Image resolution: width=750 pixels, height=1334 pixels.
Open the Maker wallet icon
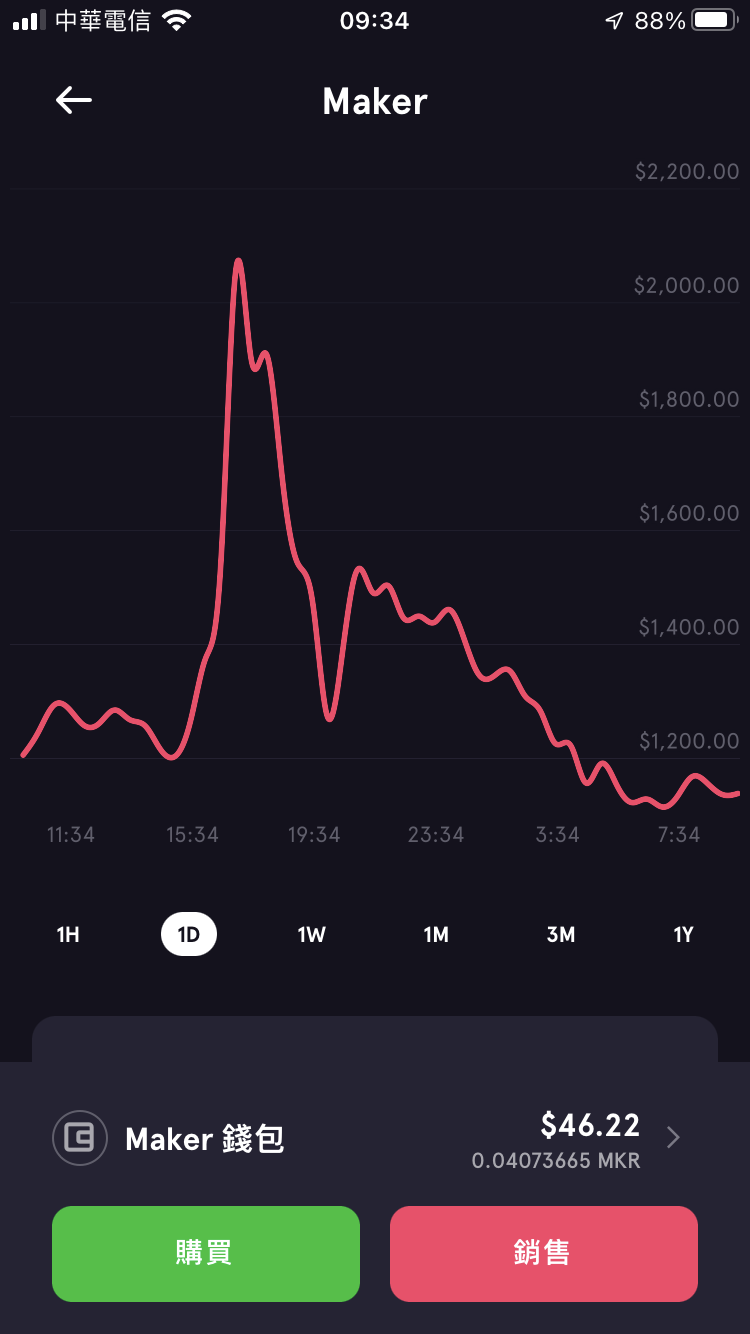click(x=79, y=1138)
